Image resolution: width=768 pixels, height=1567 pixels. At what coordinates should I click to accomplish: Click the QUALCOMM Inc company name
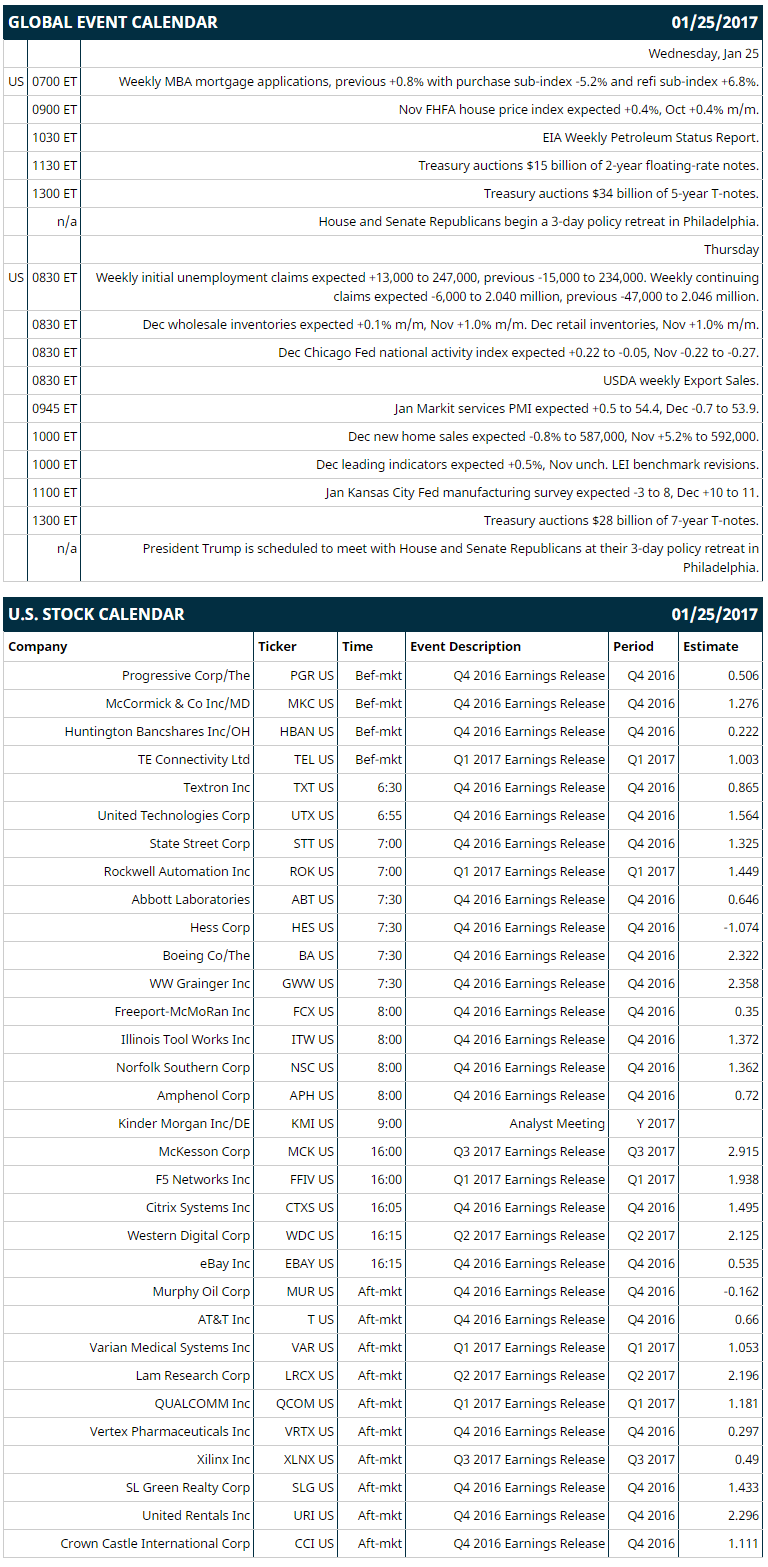click(x=202, y=1404)
